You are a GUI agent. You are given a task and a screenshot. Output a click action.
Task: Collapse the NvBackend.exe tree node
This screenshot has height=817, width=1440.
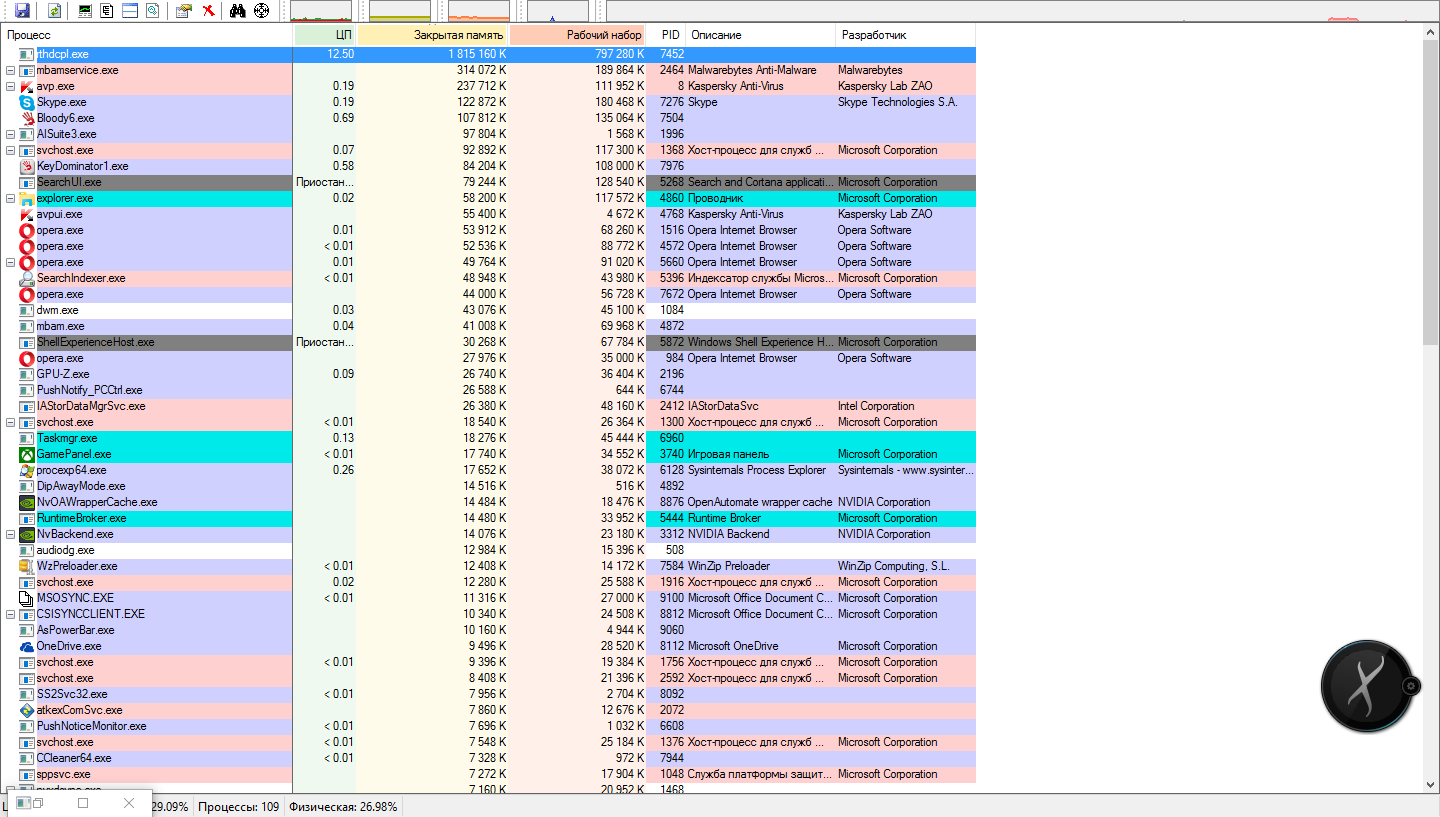tap(10, 534)
